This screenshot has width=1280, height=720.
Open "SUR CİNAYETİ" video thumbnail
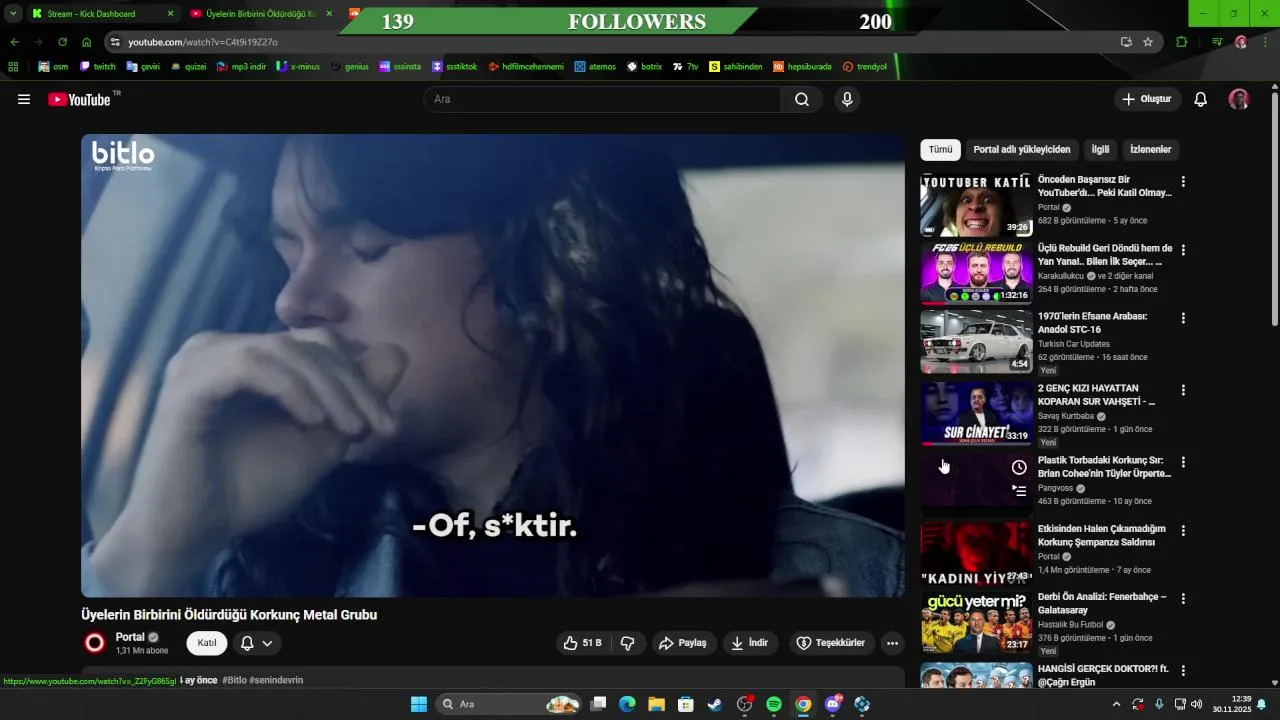[976, 413]
